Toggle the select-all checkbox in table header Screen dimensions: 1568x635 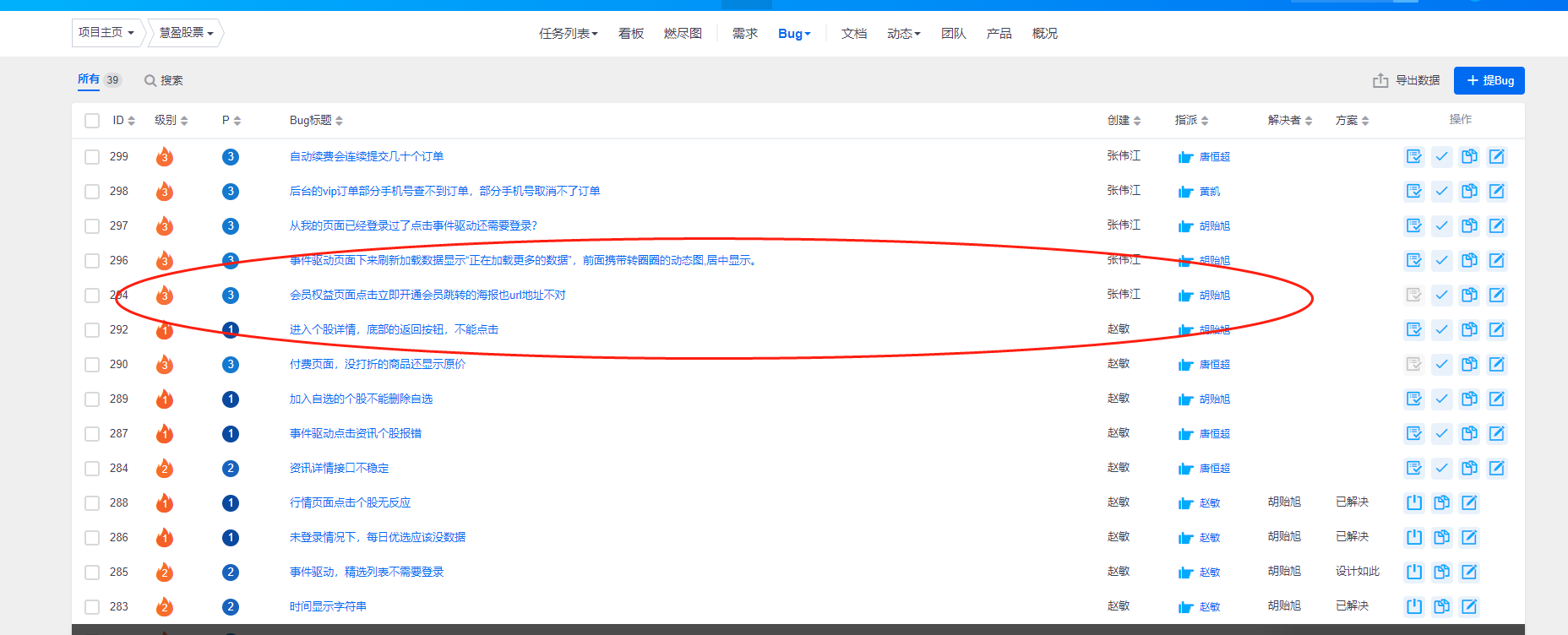[92, 121]
